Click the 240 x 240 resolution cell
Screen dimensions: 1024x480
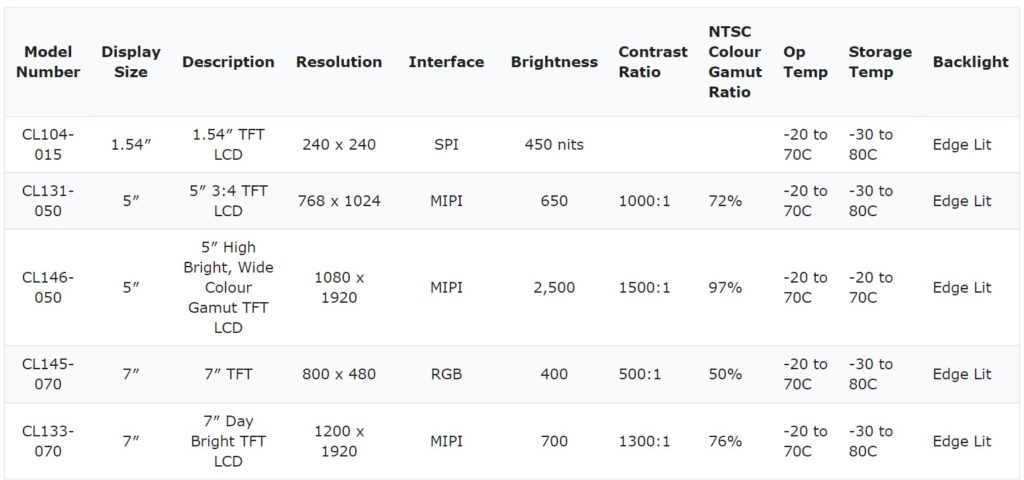[338, 145]
